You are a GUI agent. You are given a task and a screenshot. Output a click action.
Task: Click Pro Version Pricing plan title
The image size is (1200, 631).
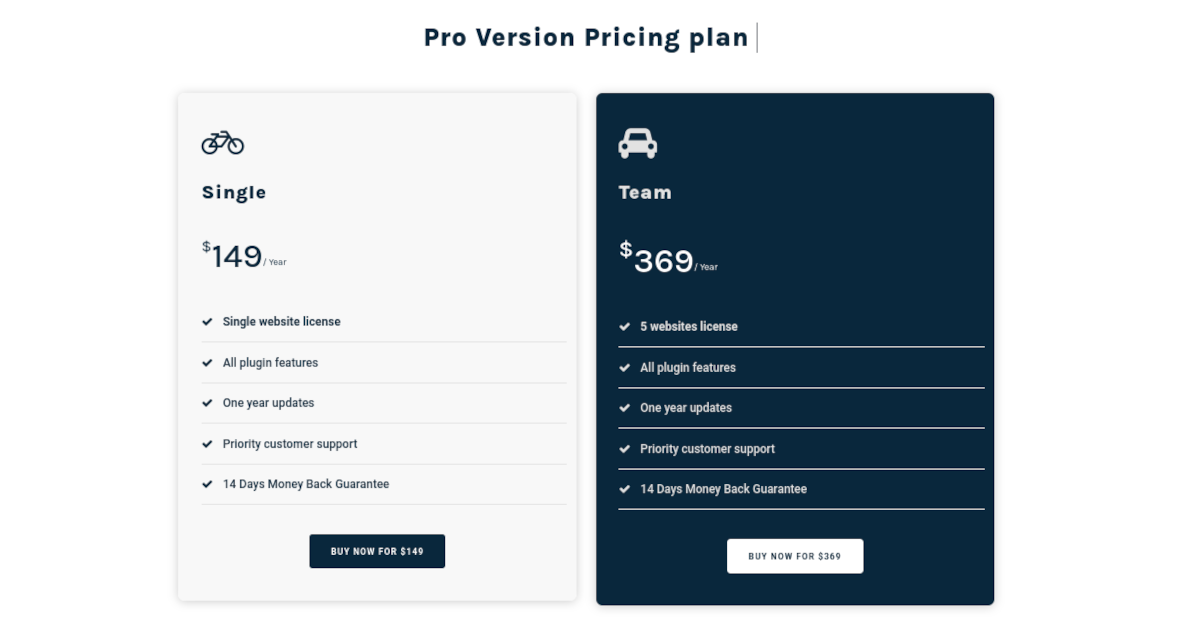[x=586, y=37]
